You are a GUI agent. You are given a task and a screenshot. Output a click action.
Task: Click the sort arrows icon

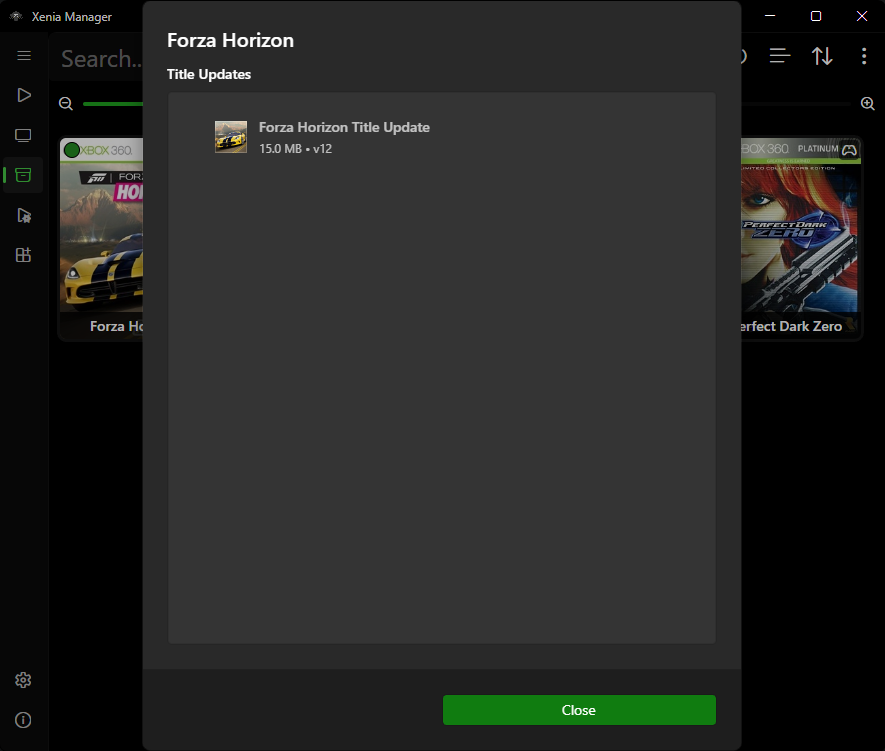pos(822,56)
